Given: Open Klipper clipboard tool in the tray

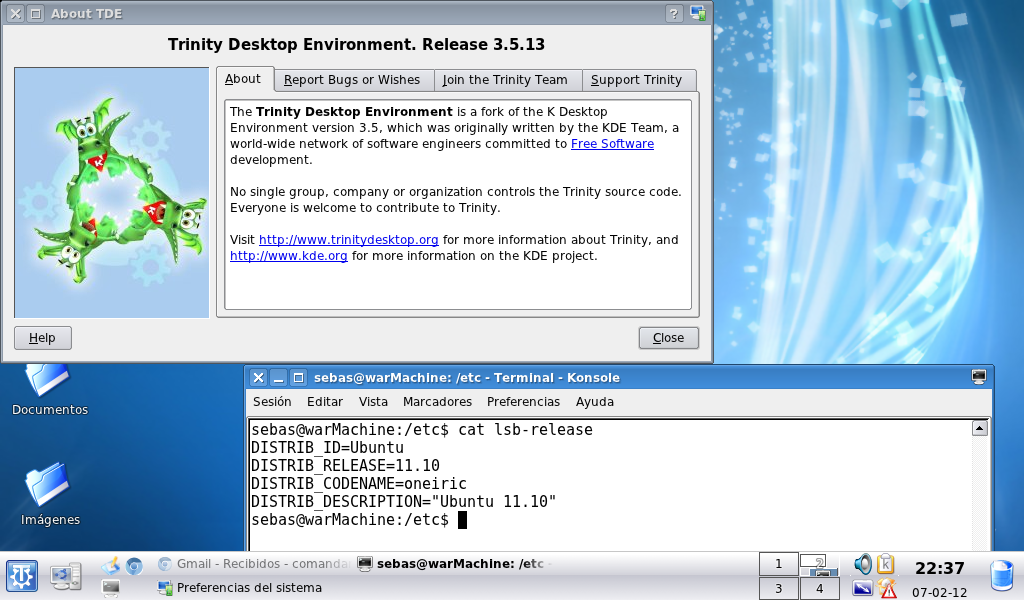Looking at the screenshot, I should 886,564.
